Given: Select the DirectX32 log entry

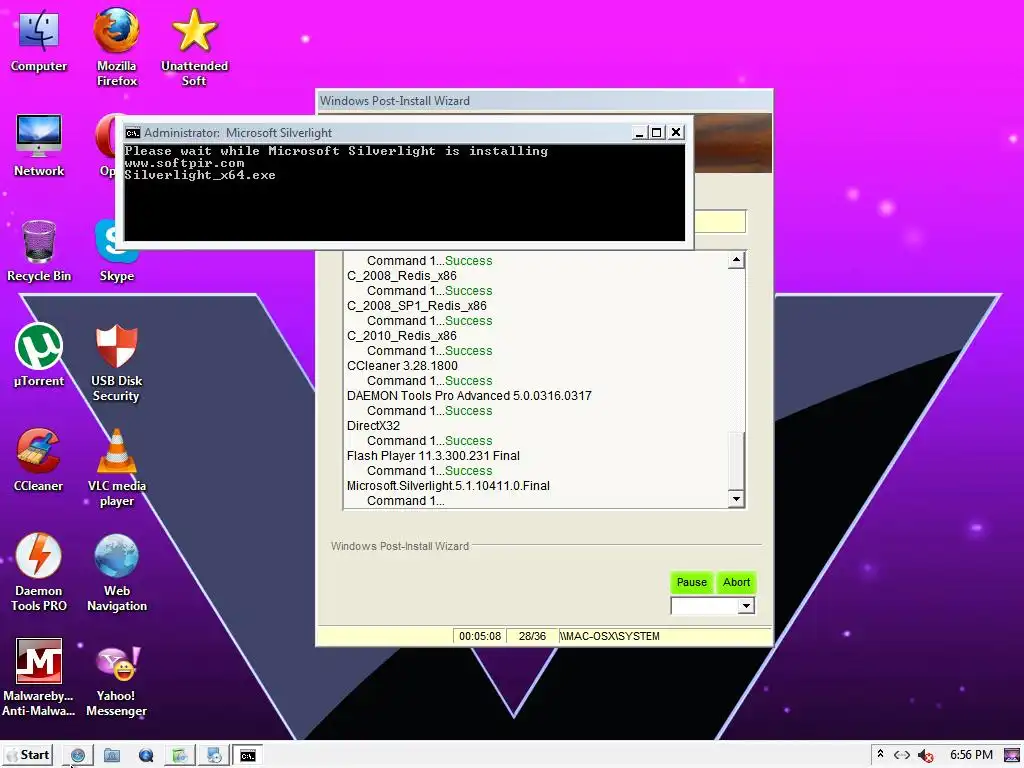Looking at the screenshot, I should coord(374,426).
